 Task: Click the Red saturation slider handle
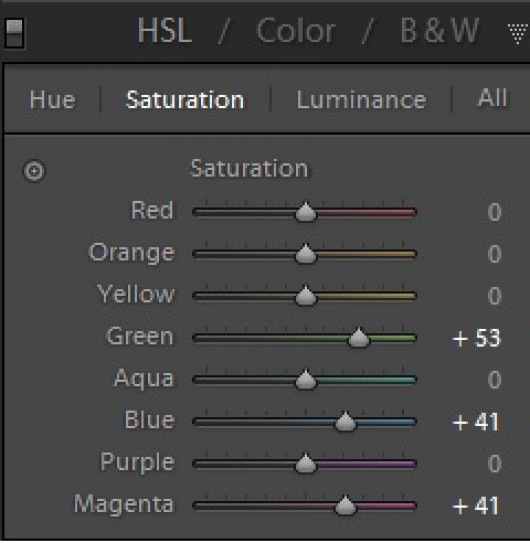pyautogui.click(x=306, y=211)
